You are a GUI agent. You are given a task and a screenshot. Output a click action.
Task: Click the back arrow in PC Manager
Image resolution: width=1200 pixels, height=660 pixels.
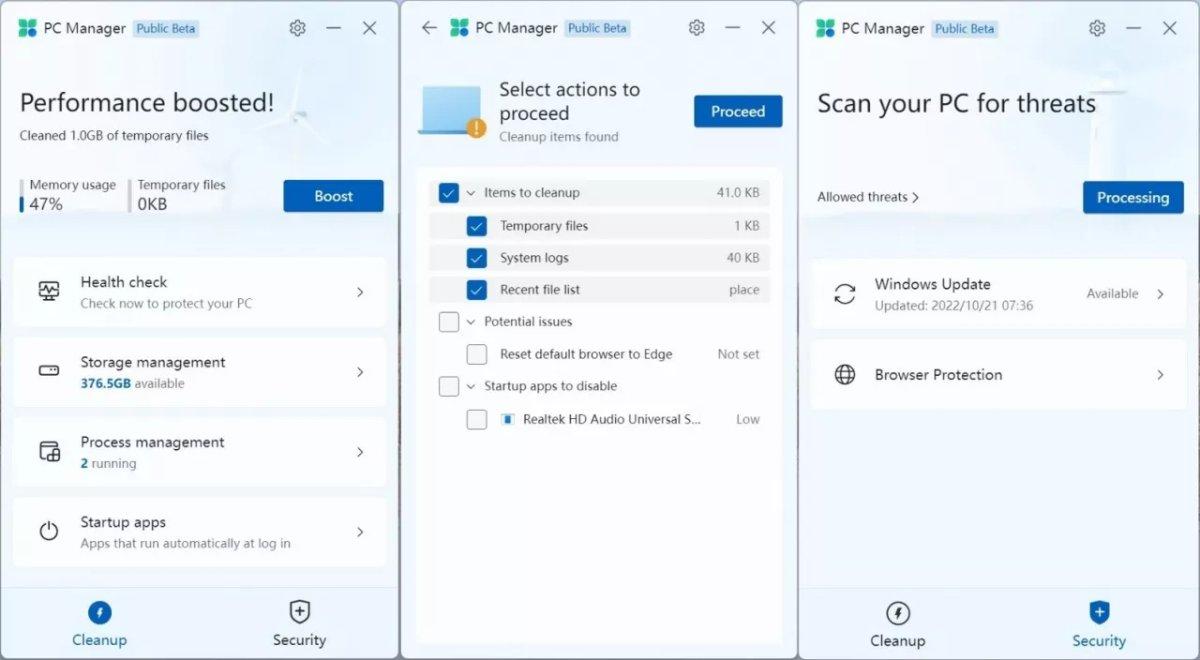pos(429,28)
